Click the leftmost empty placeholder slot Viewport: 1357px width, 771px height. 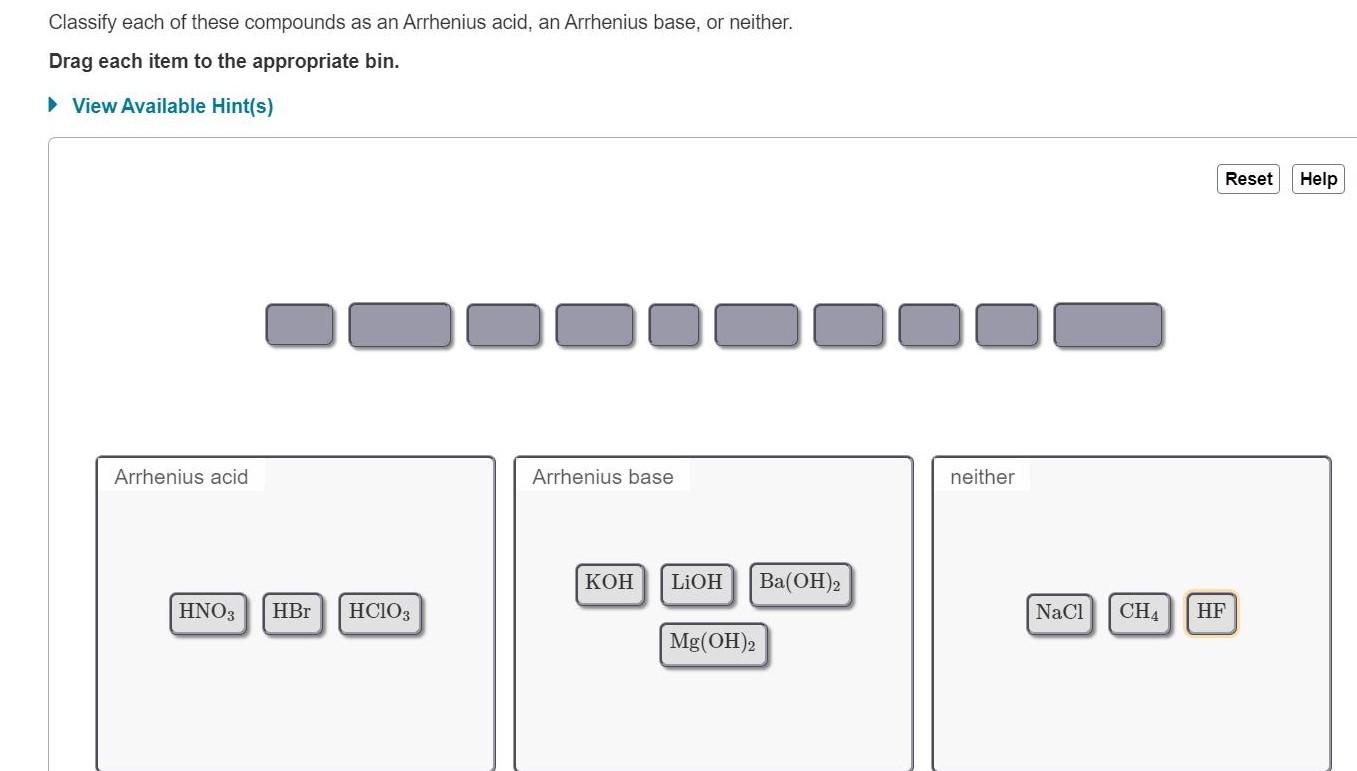tap(299, 324)
